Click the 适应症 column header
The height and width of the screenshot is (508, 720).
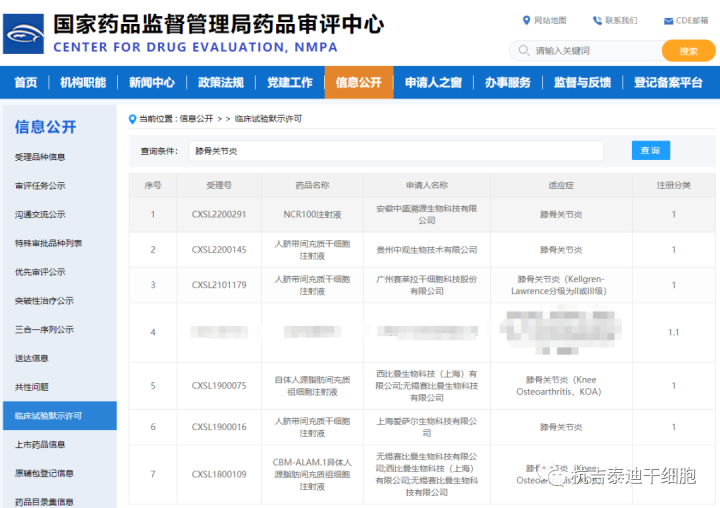[x=561, y=185]
